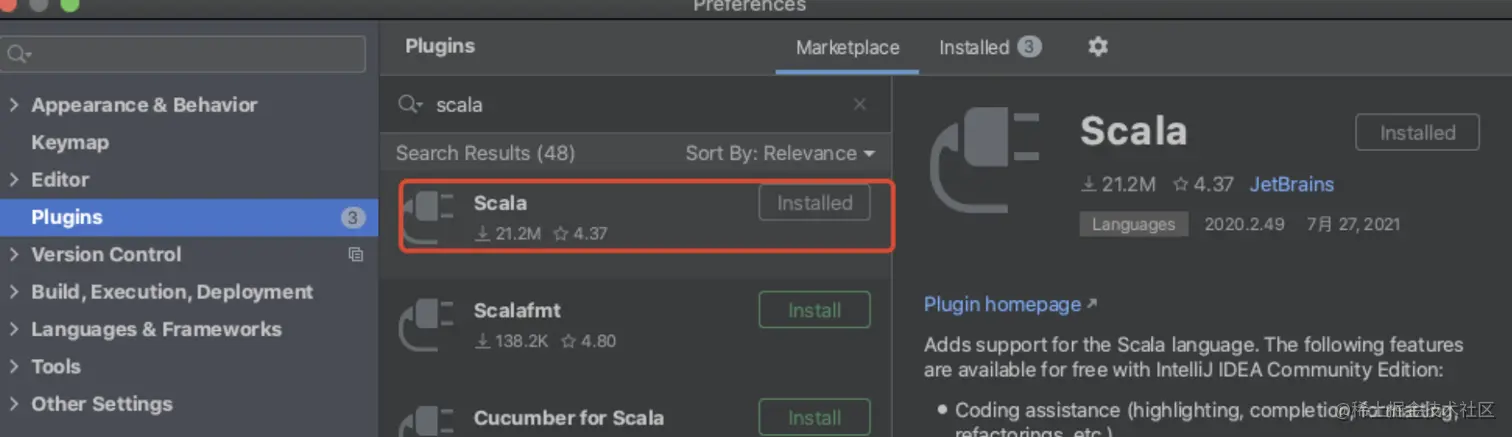1512x437 pixels.
Task: Expand the Editor settings section
Action: point(14,180)
